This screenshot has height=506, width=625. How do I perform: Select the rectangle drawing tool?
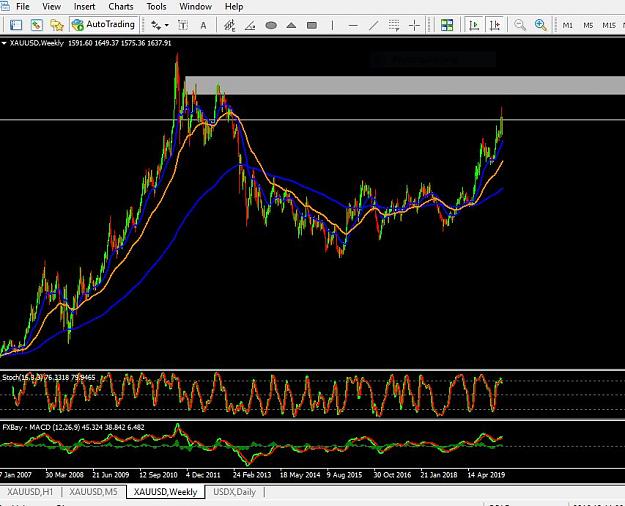tap(312, 26)
